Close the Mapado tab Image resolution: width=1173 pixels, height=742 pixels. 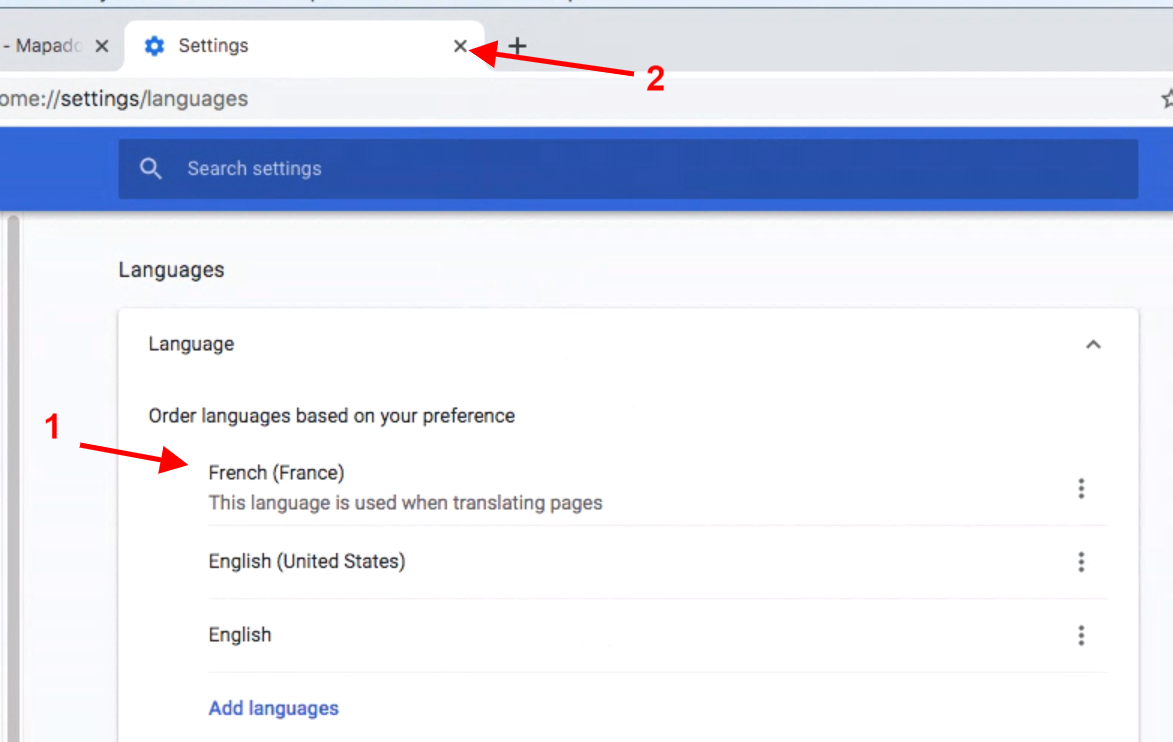pyautogui.click(x=101, y=46)
